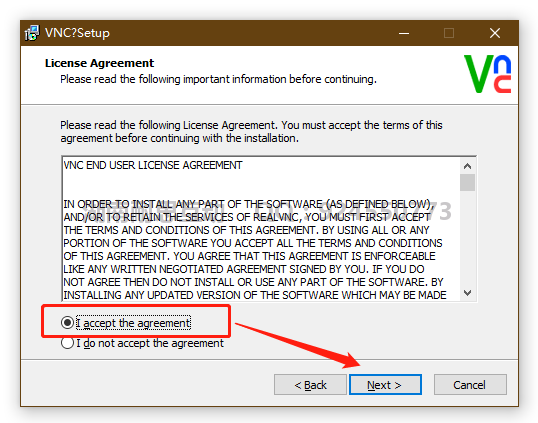Viewport: 538px width, 423px height.
Task: Select the do not accept radio circle
Action: (67, 343)
